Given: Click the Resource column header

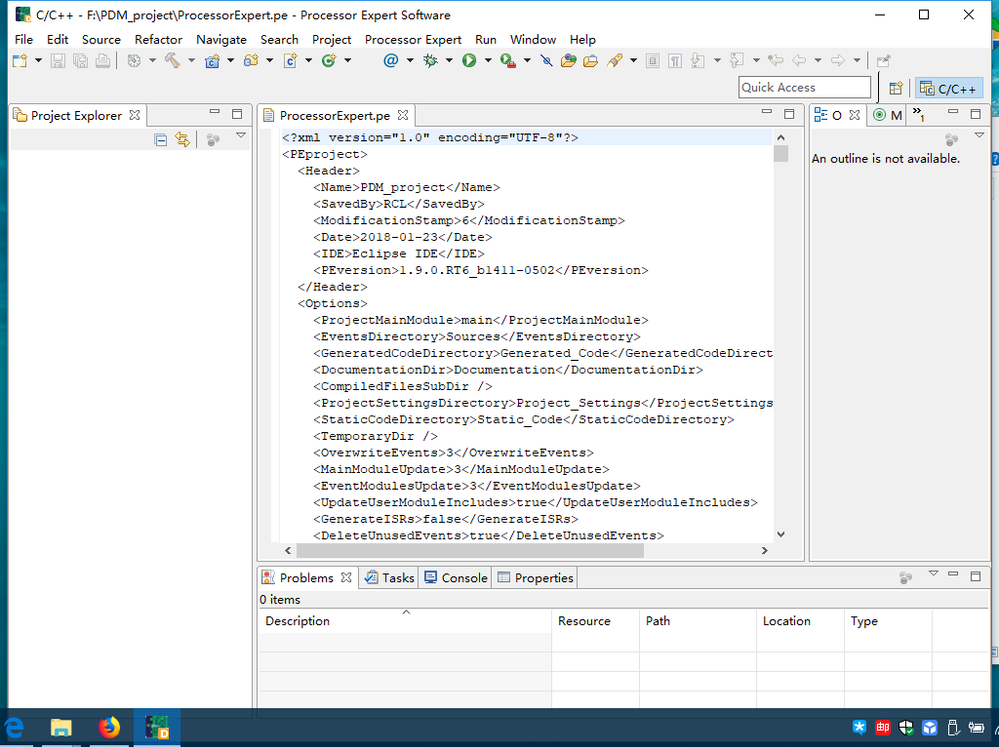Looking at the screenshot, I should [595, 621].
